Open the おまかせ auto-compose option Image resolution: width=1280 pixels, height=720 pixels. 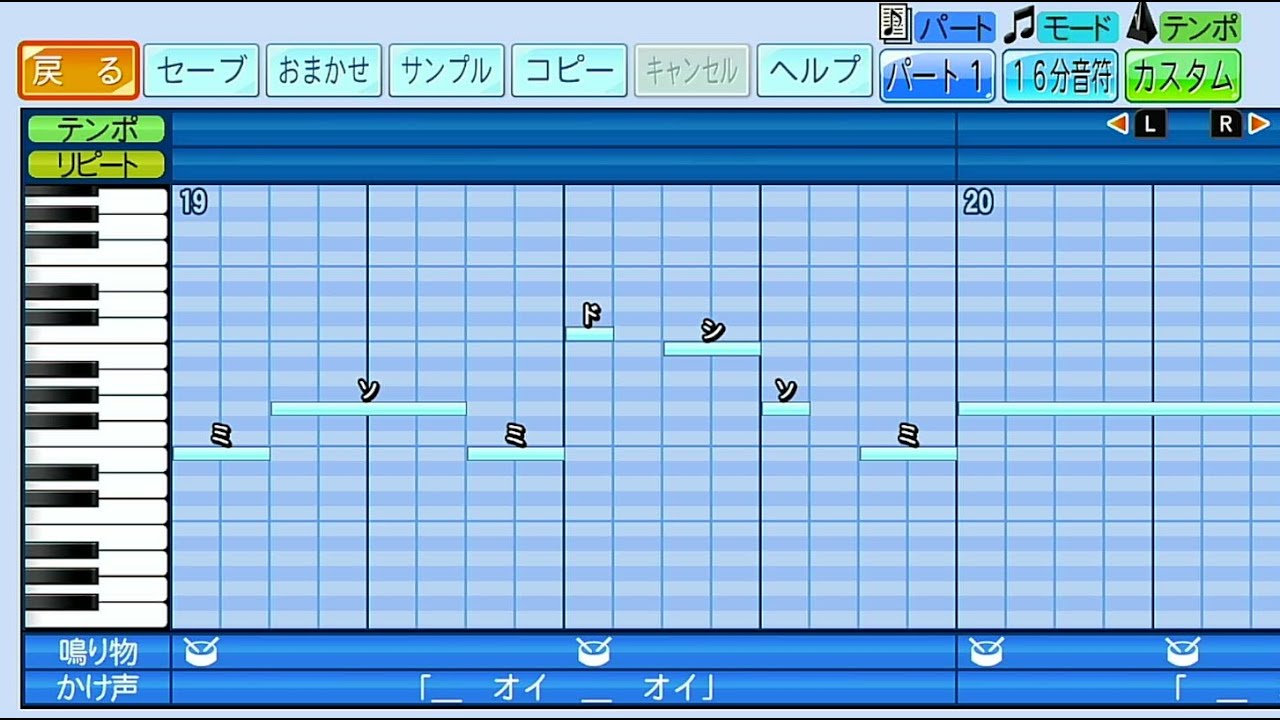point(324,71)
